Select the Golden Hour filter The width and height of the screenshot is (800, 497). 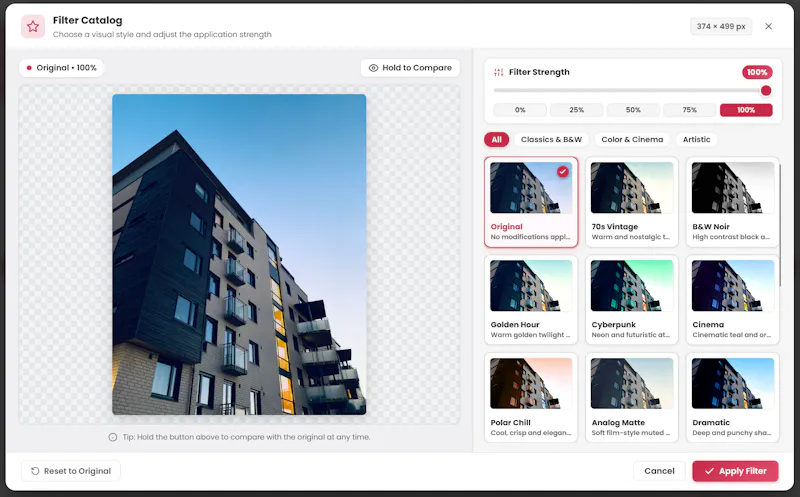click(x=531, y=300)
